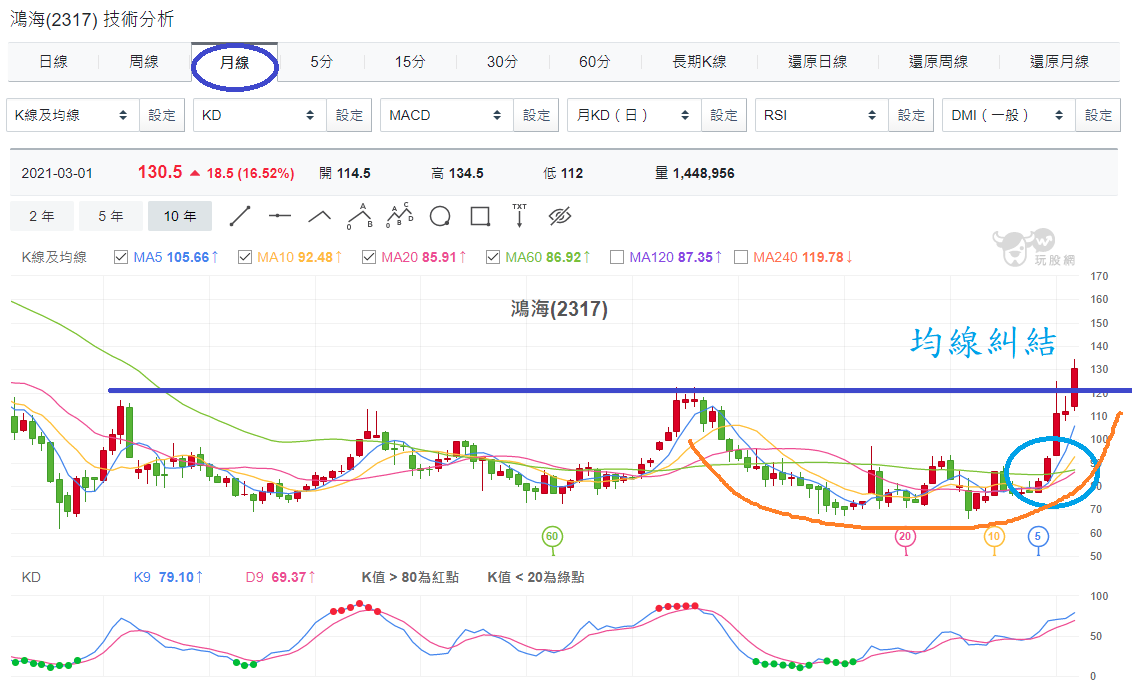
Task: Click 設定 button next to K線及均線
Action: tap(162, 116)
